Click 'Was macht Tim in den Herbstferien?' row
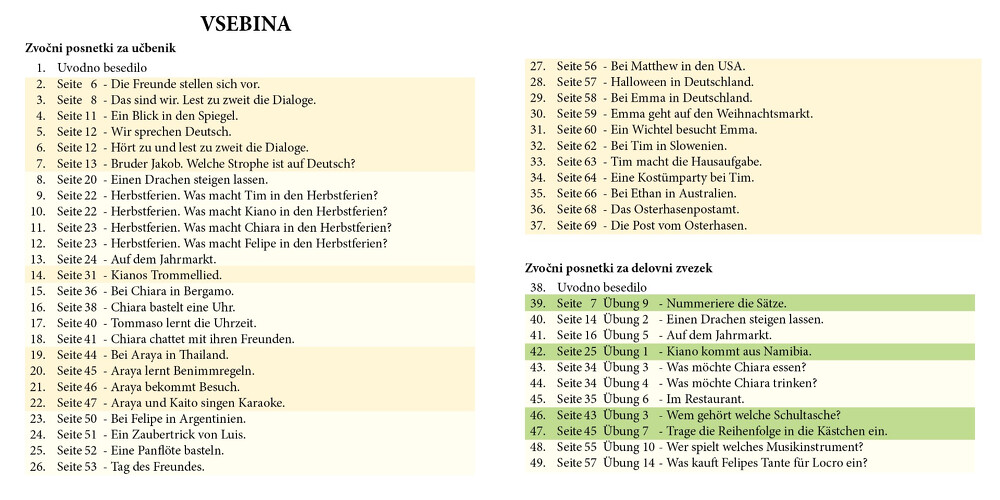The image size is (1000, 500). click(x=250, y=195)
